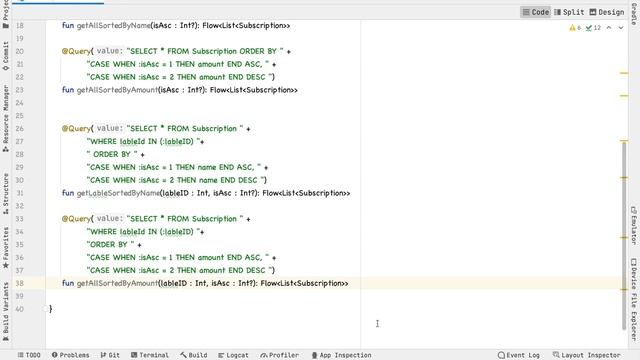Open the Emulator side panel

point(633,226)
